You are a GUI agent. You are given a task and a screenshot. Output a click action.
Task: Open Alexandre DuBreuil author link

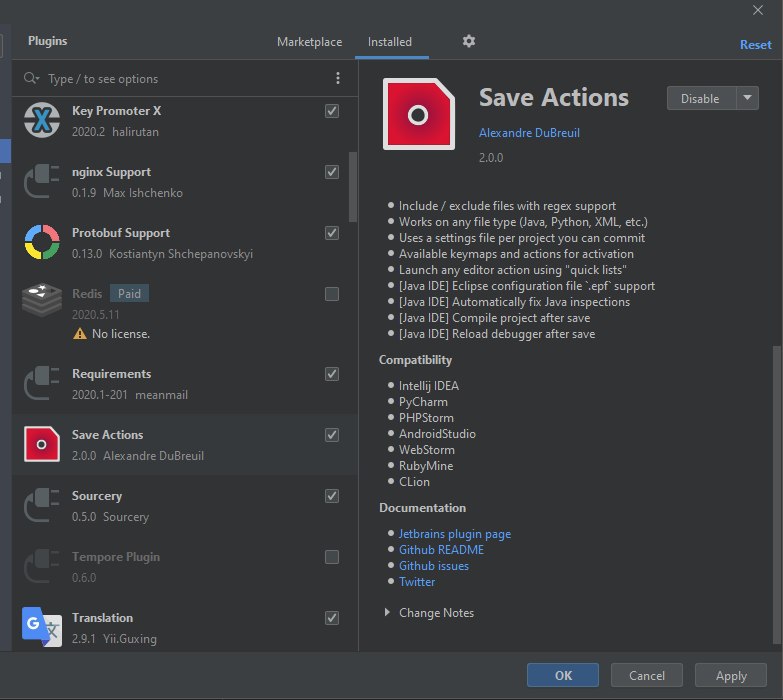(x=529, y=133)
